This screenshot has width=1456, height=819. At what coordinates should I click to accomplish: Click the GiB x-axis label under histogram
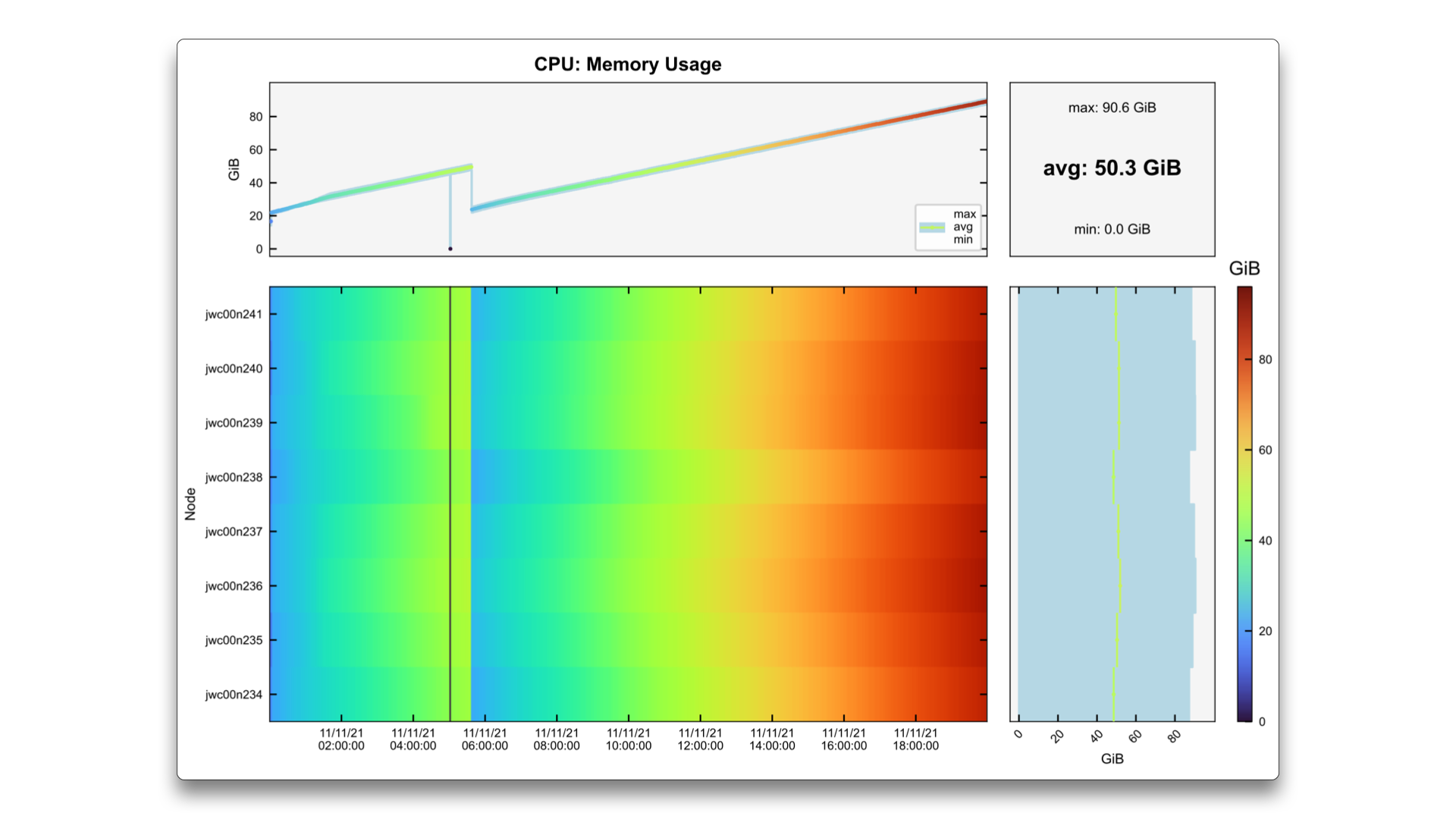(x=1112, y=759)
